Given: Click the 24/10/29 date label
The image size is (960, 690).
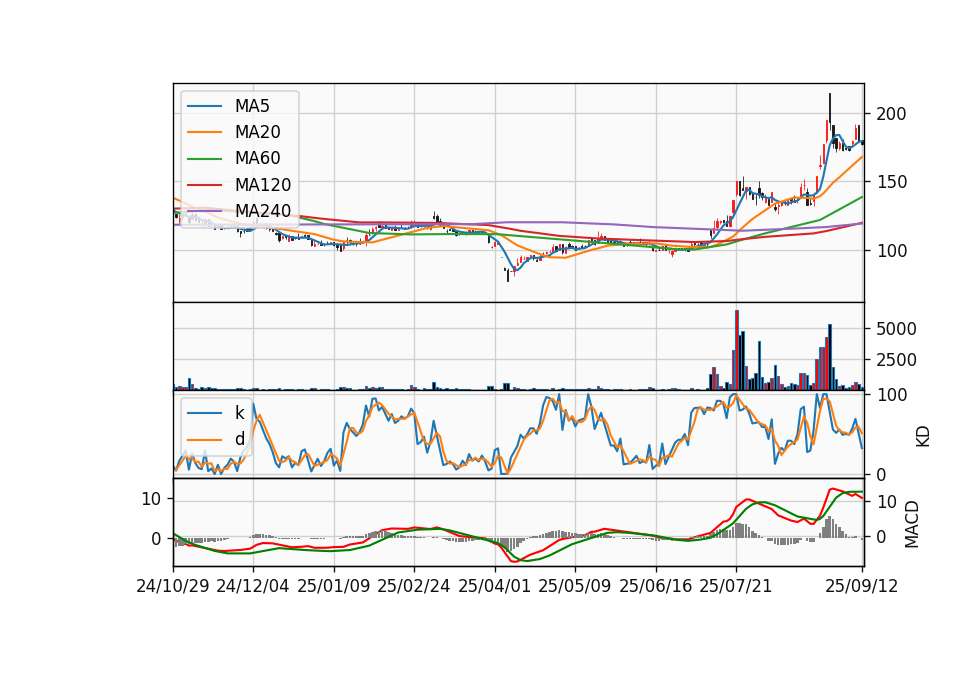Looking at the screenshot, I should 173,587.
